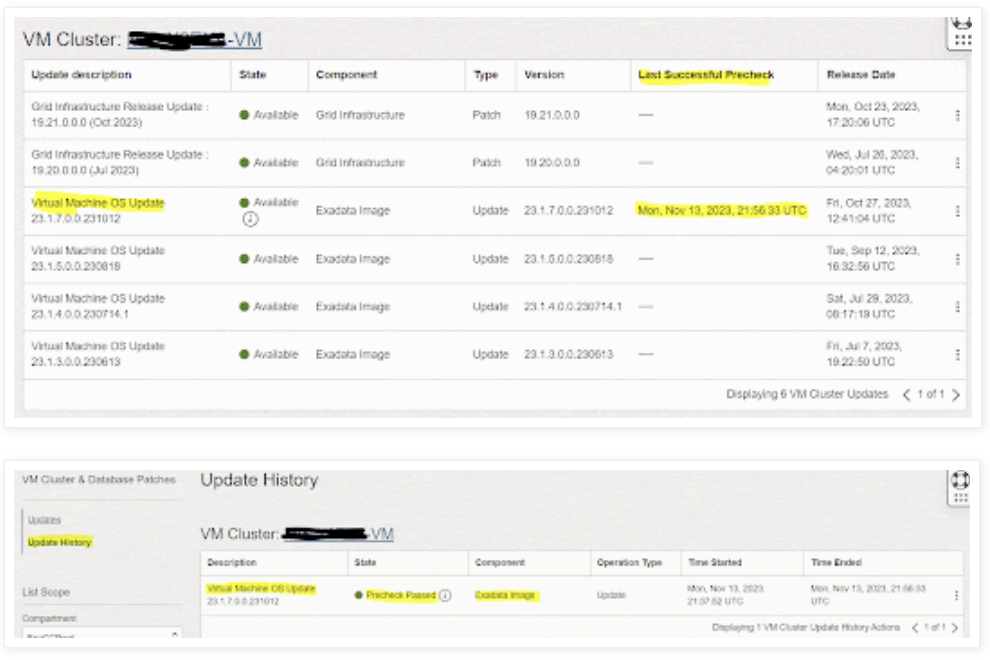990x660 pixels.
Task: Open actions menu for Grid Infrastructure 19.21.0.0.0 row
Action: pos(957,115)
